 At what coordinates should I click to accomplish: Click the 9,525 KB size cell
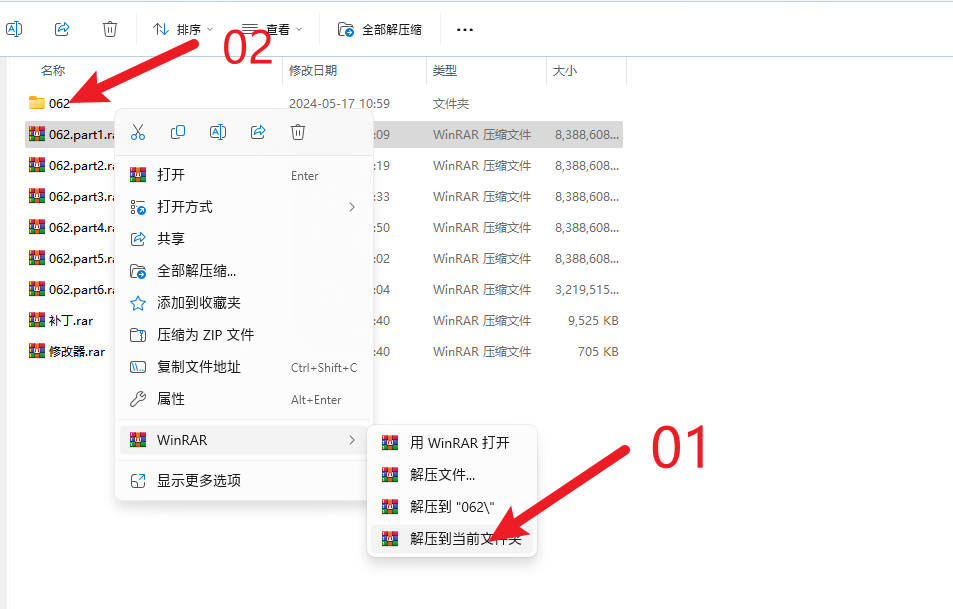[593, 320]
